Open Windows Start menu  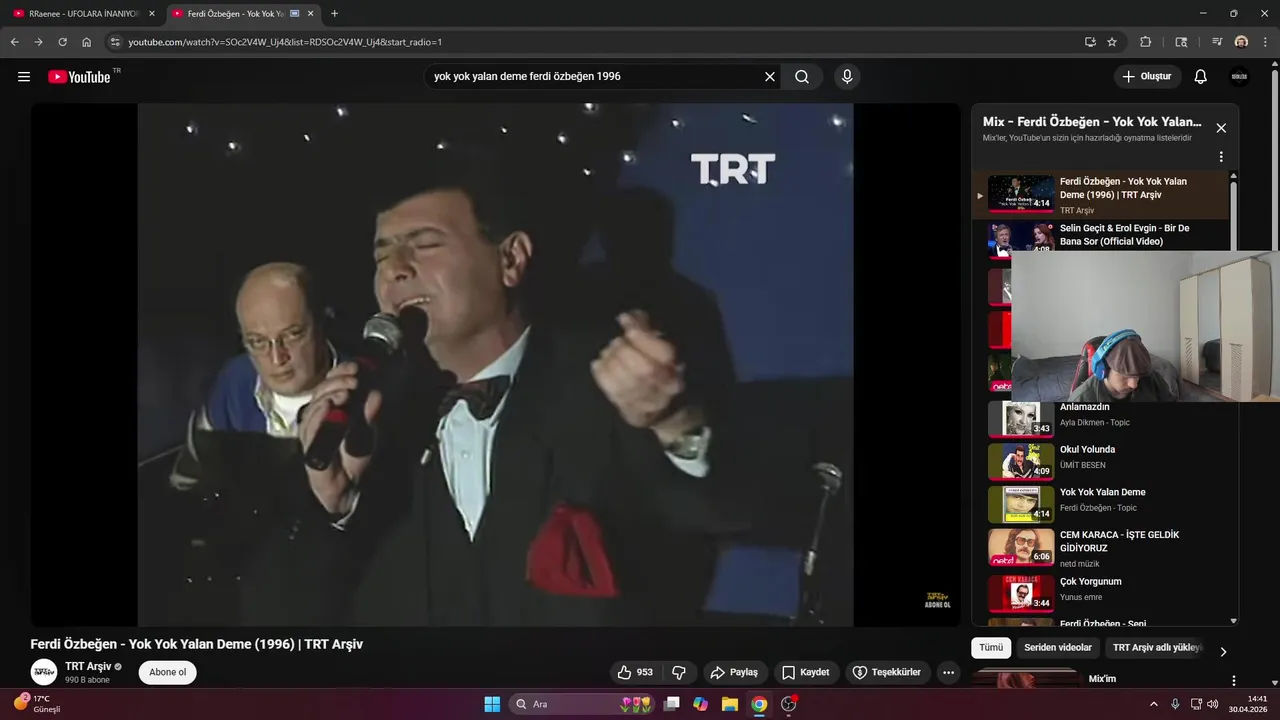(492, 704)
